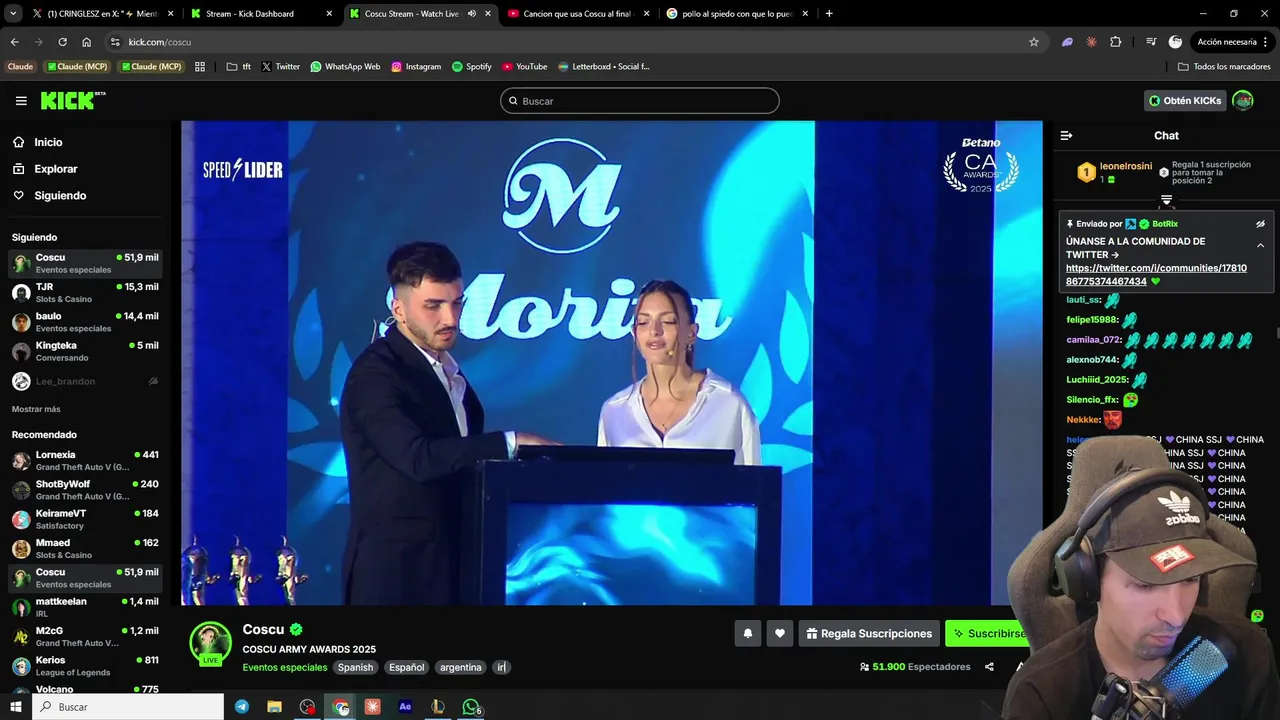Select the argentina tag
Screen dimensions: 1280x720
click(x=461, y=667)
